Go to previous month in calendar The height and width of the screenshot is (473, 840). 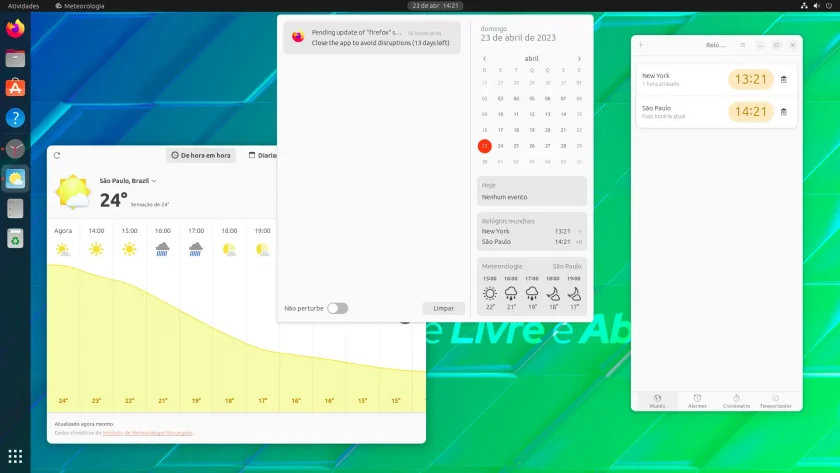(484, 58)
